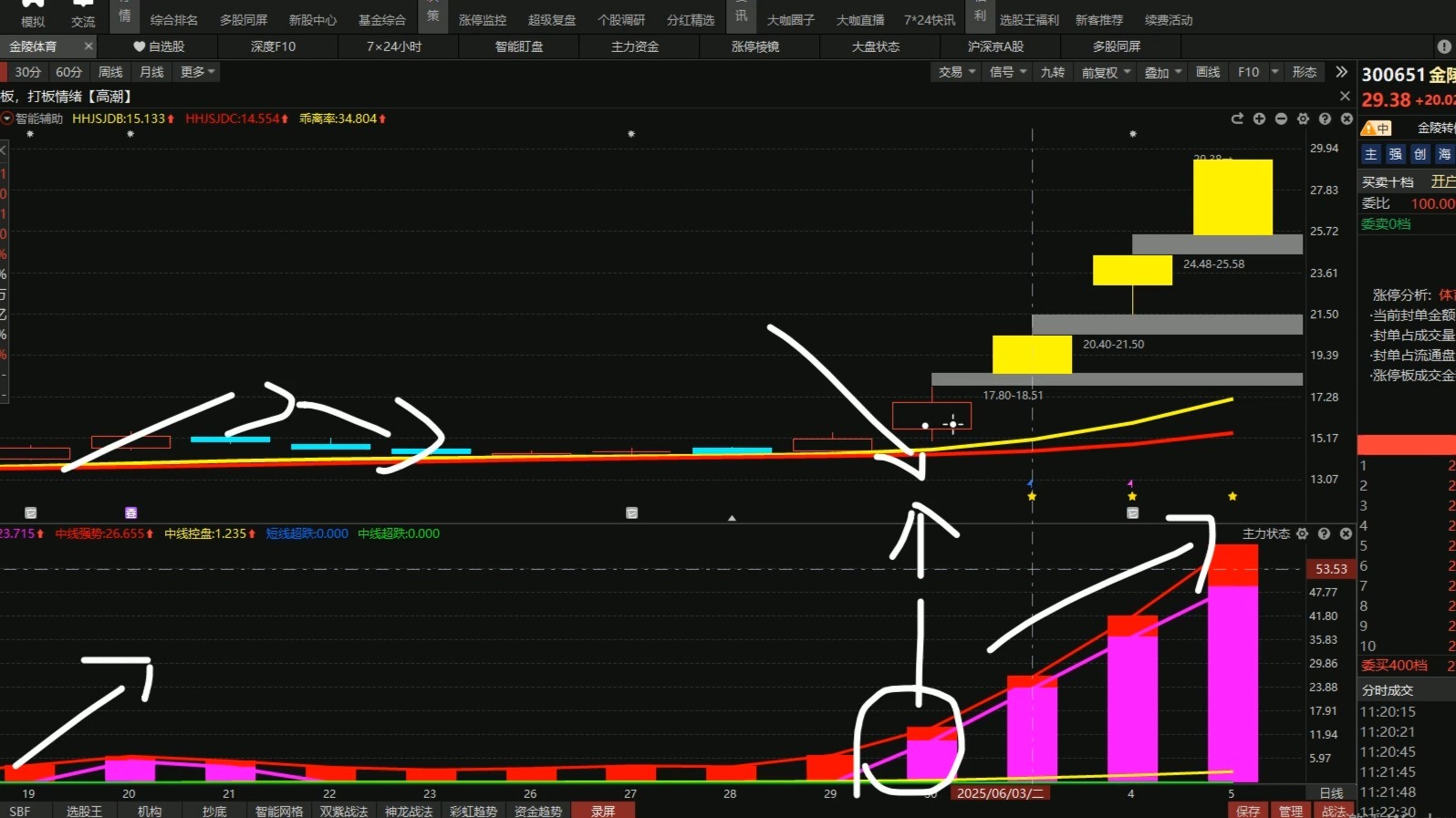The width and height of the screenshot is (1456, 818).
Task: Click the 管理 button
Action: pyautogui.click(x=1291, y=811)
